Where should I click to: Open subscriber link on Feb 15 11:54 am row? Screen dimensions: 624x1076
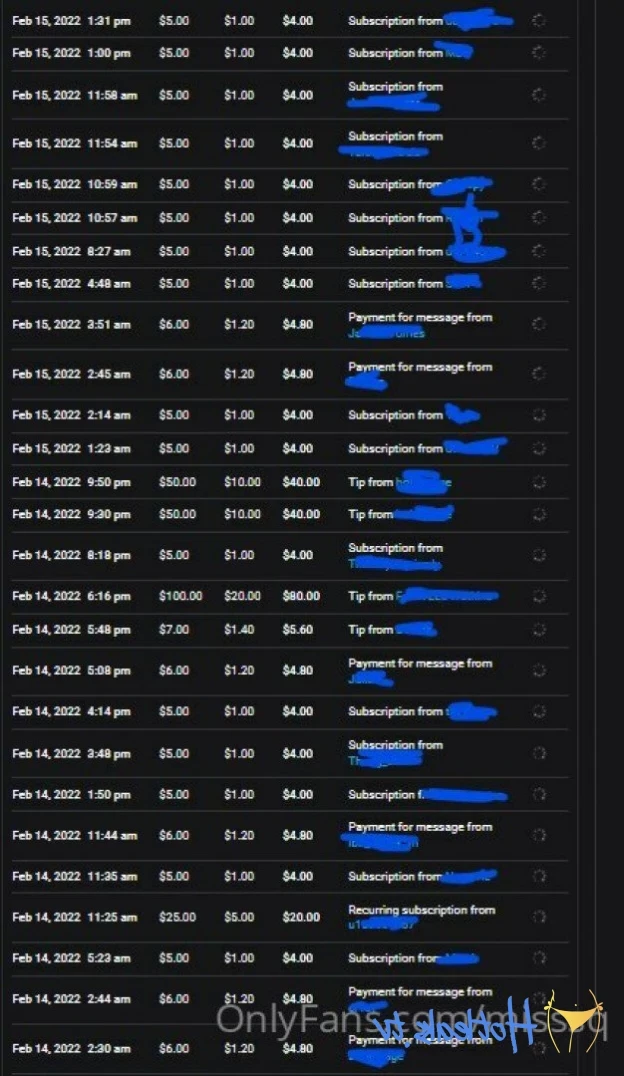click(385, 152)
